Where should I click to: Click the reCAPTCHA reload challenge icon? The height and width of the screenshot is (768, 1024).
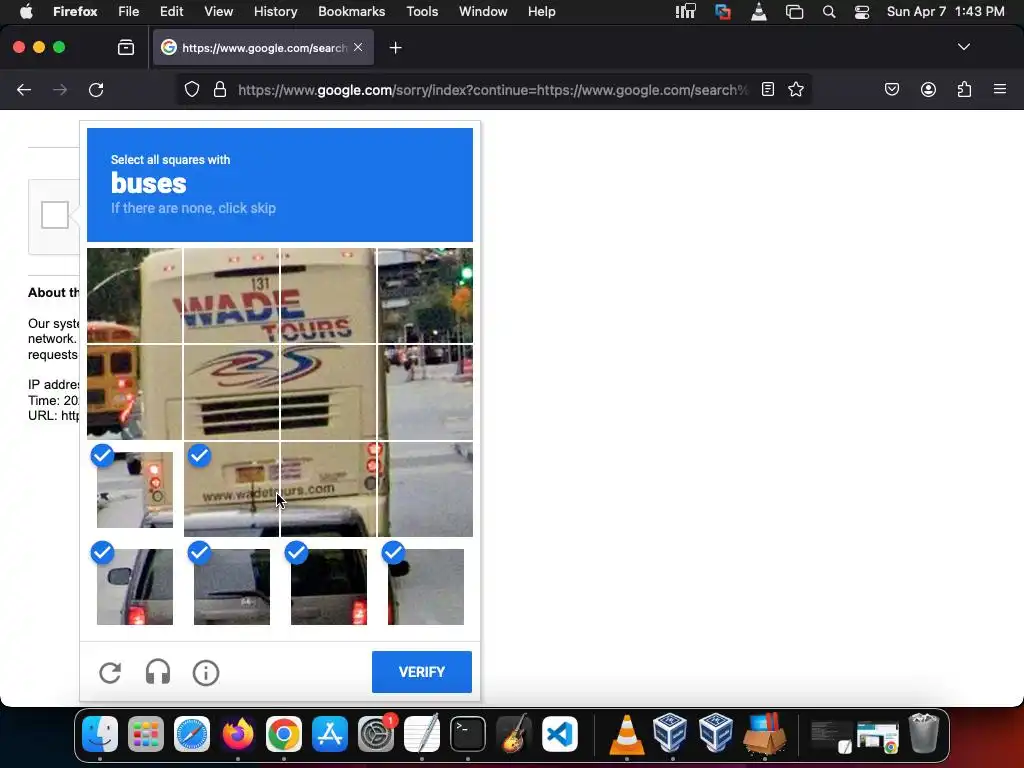point(110,673)
